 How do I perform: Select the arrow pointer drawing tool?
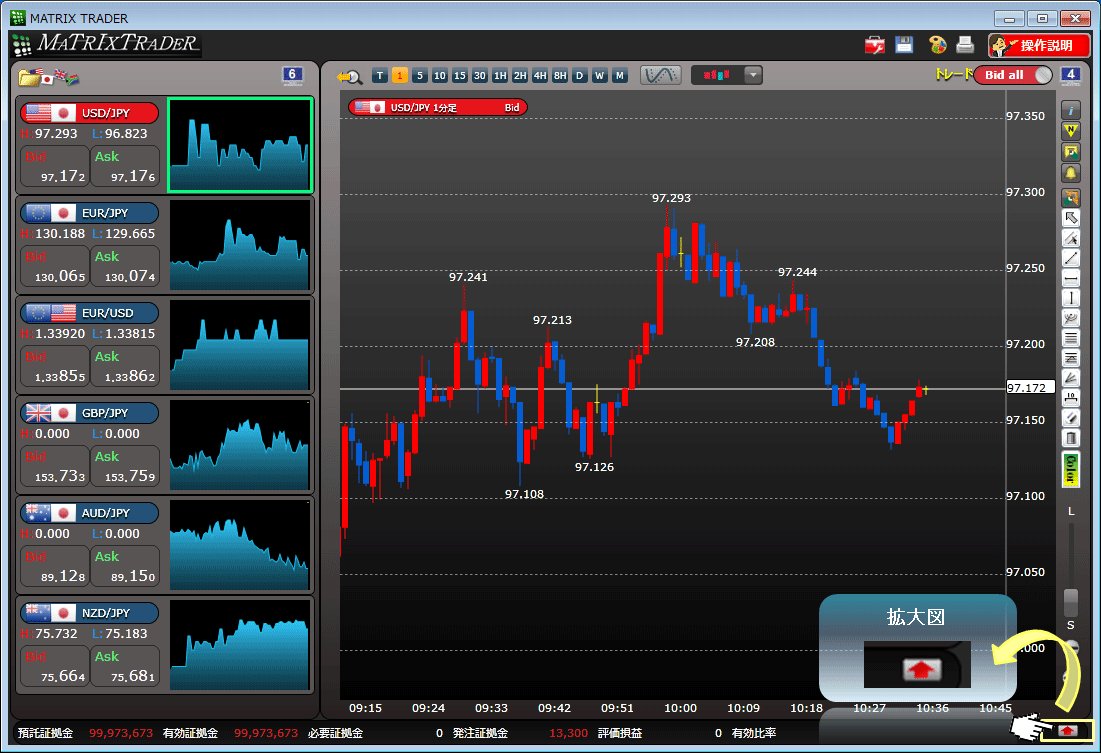[1070, 218]
